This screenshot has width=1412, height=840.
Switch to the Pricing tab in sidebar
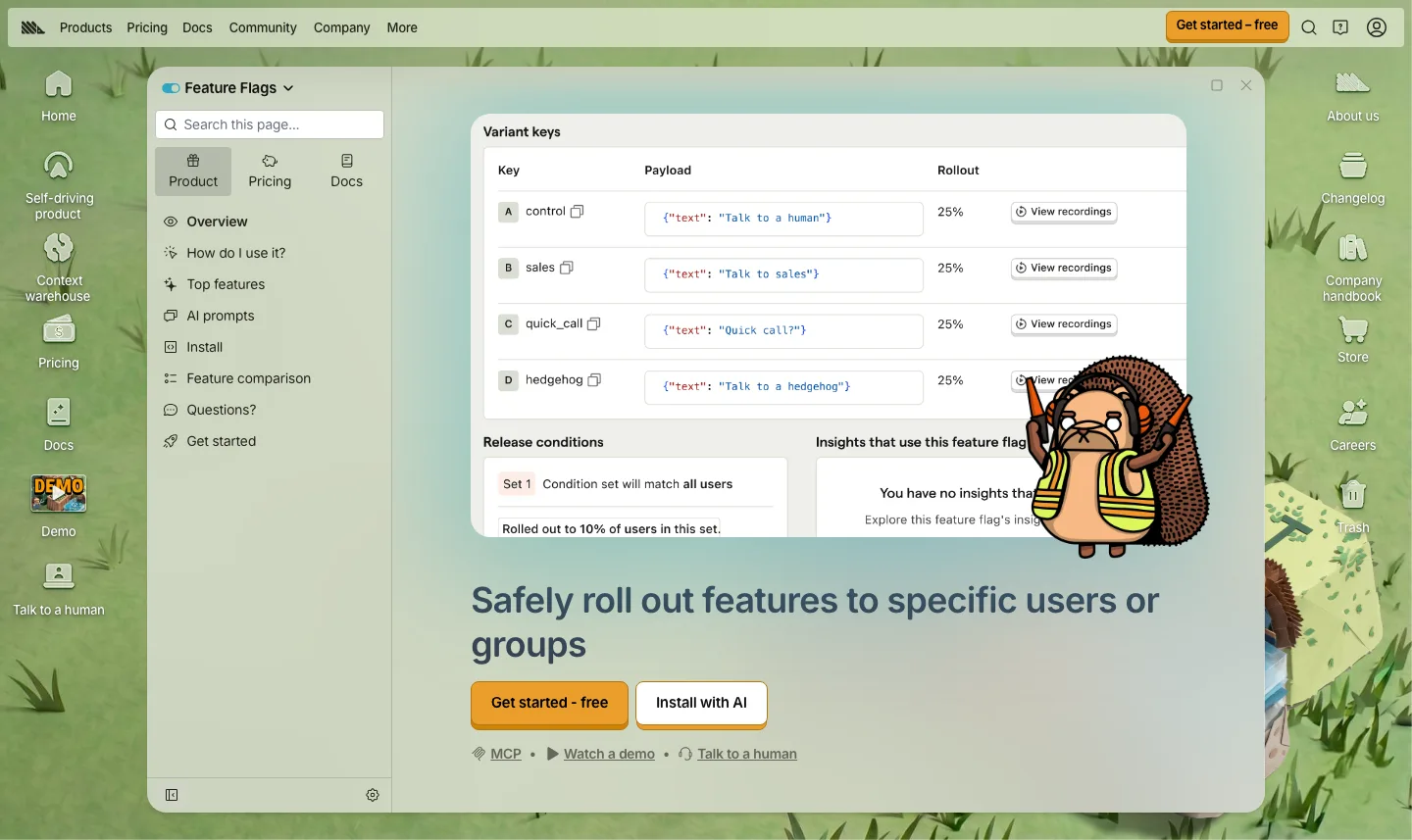tap(270, 172)
